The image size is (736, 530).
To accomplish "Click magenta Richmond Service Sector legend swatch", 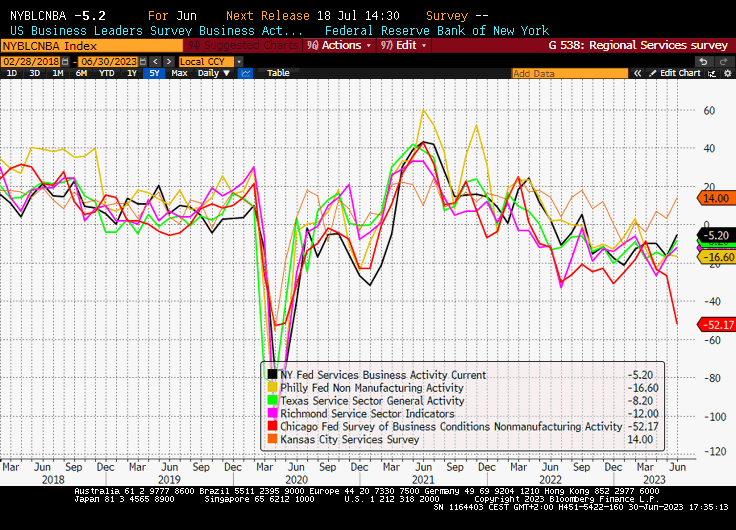I will pos(272,413).
